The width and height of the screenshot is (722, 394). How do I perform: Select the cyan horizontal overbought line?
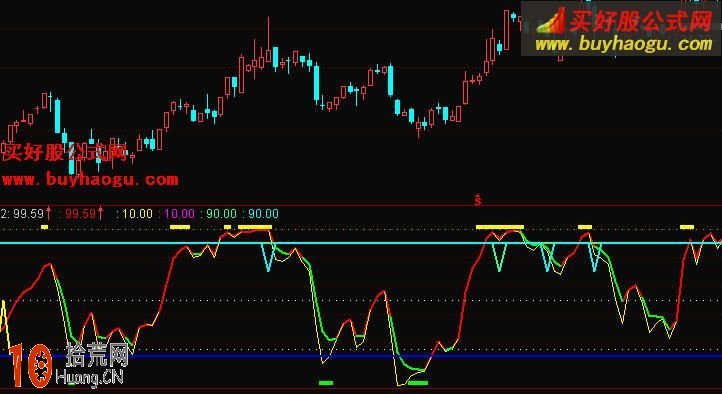click(x=361, y=243)
